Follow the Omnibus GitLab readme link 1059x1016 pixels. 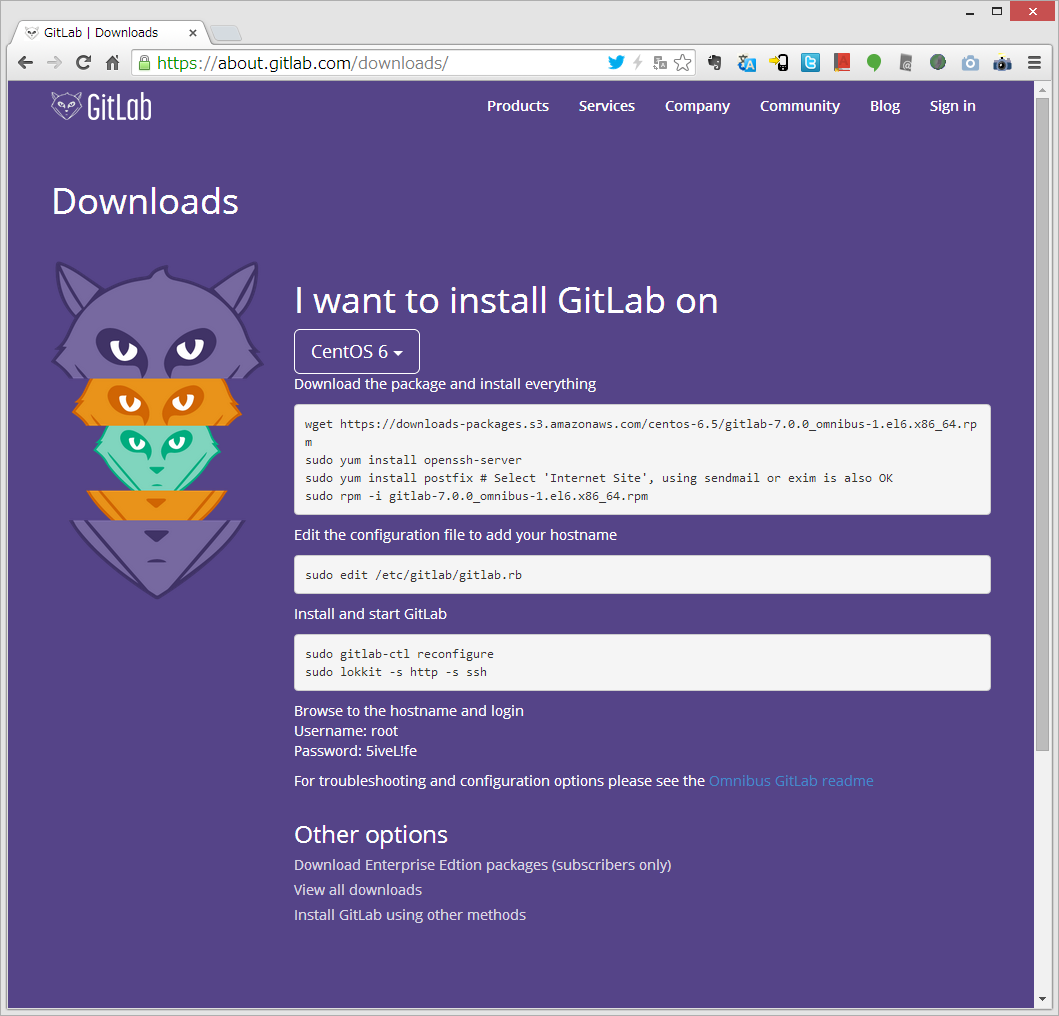click(791, 781)
